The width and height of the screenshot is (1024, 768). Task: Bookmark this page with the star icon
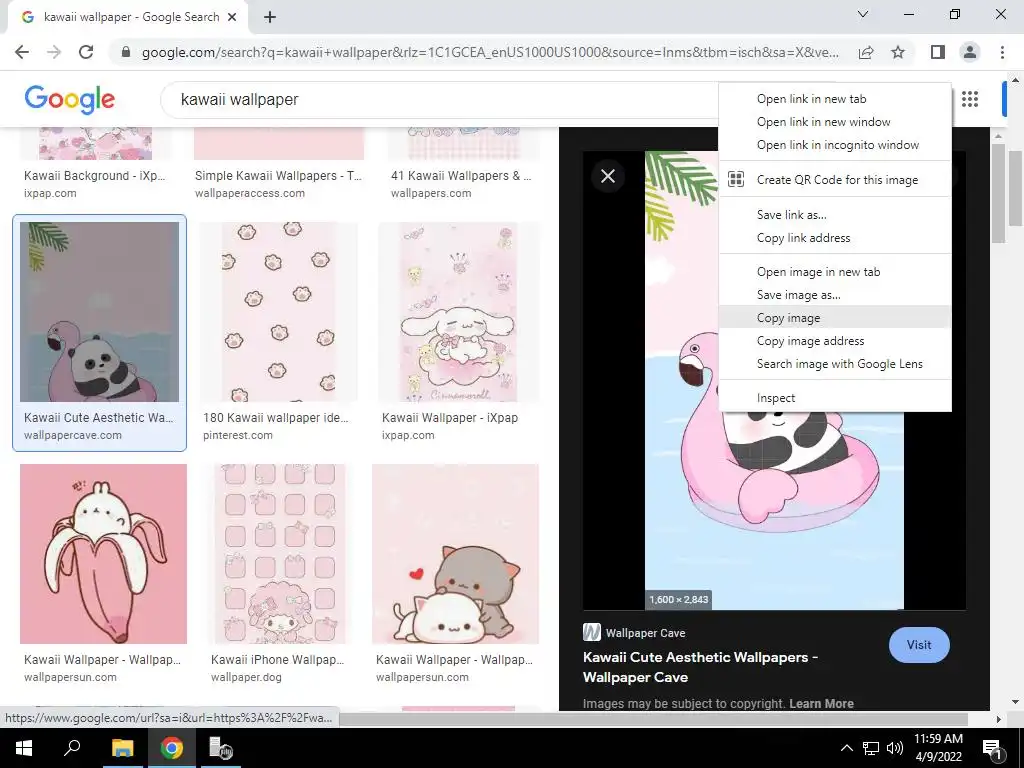898,52
